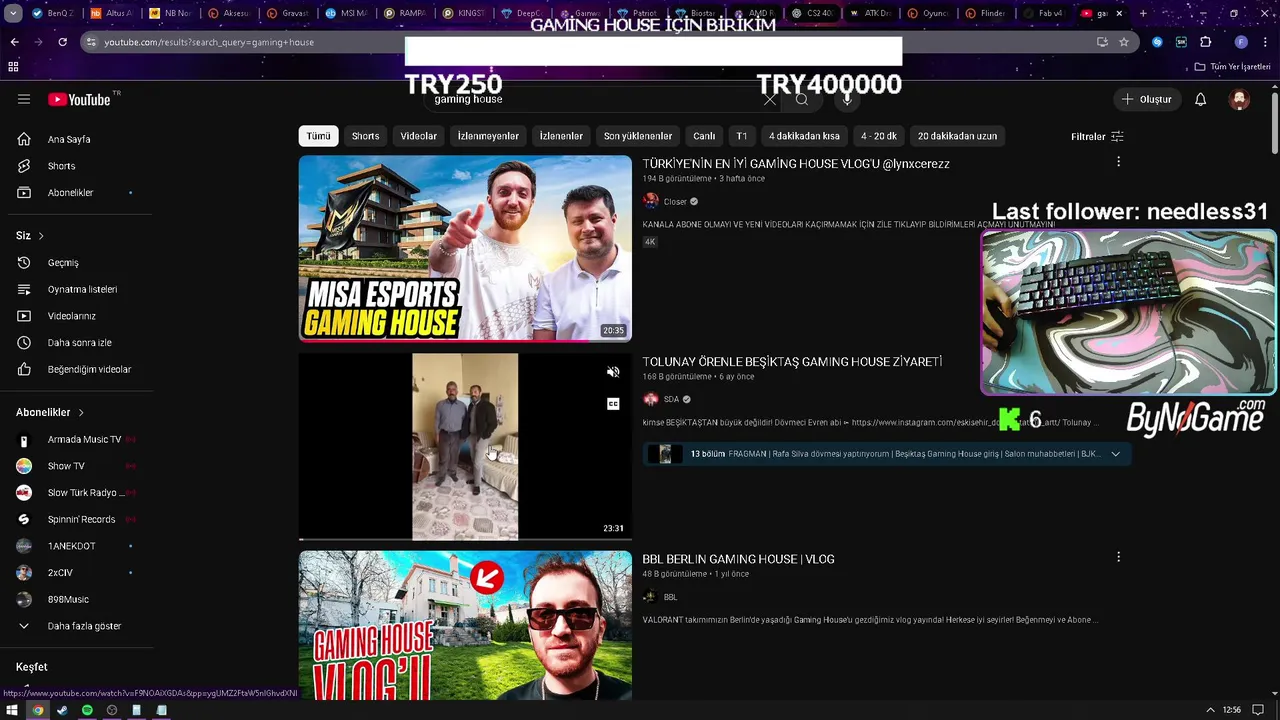
Task: Open more options for the Closer video
Action: pyautogui.click(x=1118, y=161)
